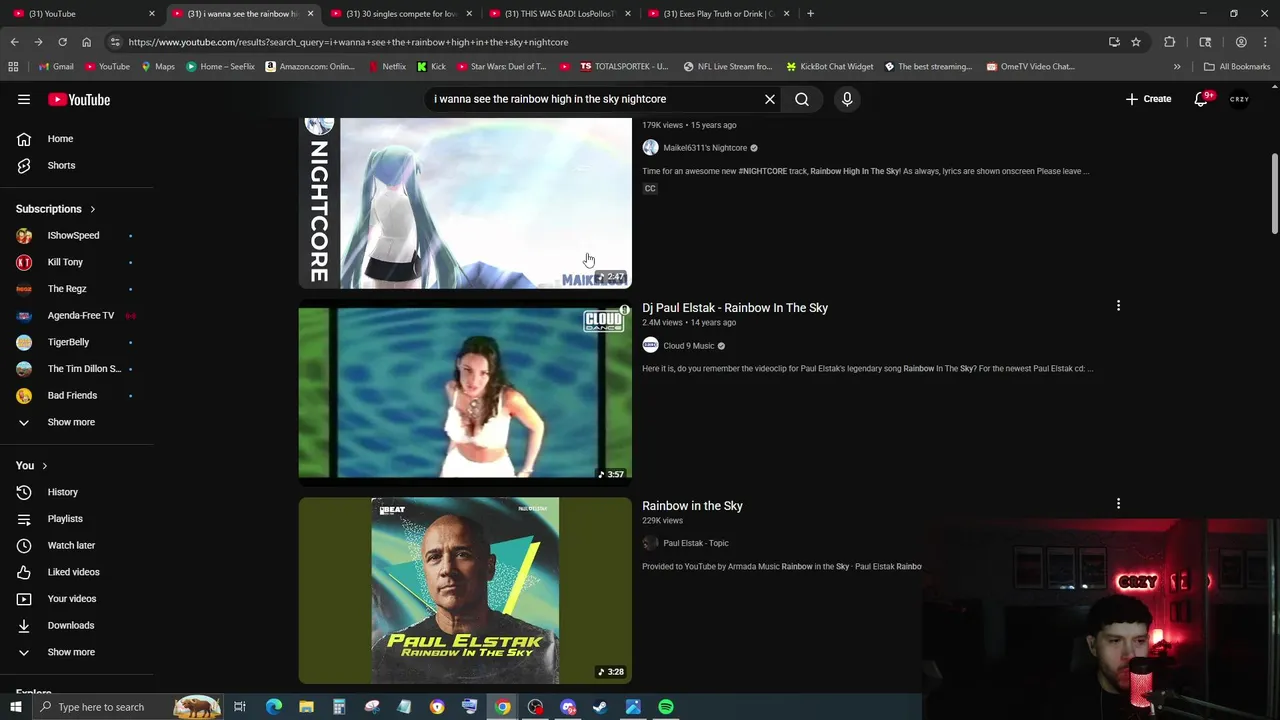Open the Gmail bookmark
The height and width of the screenshot is (720, 1280).
click(56, 67)
